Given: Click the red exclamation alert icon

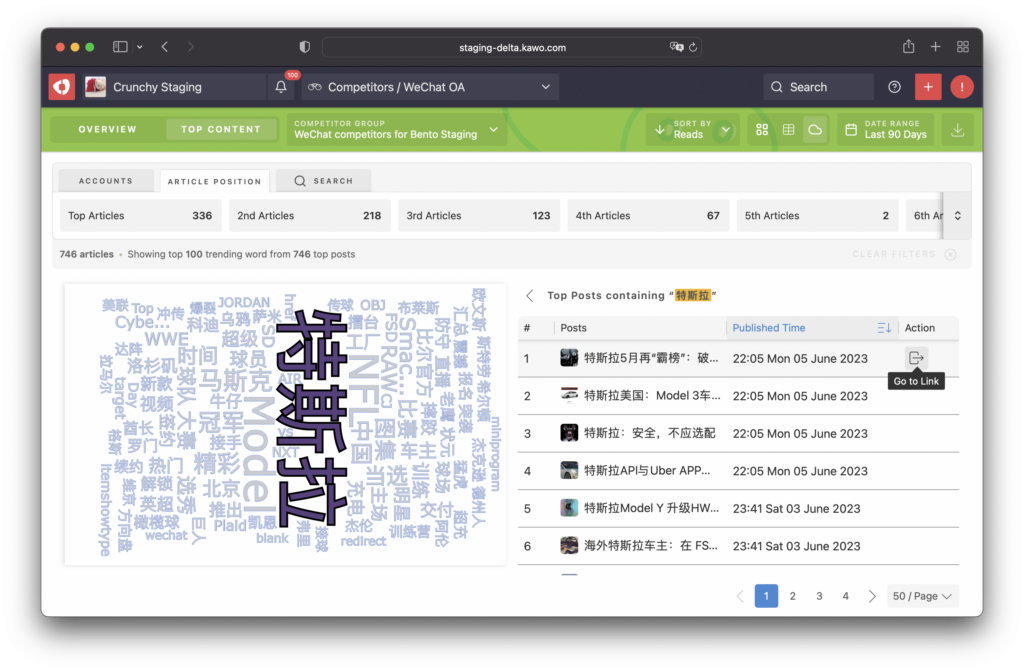Looking at the screenshot, I should coord(961,87).
